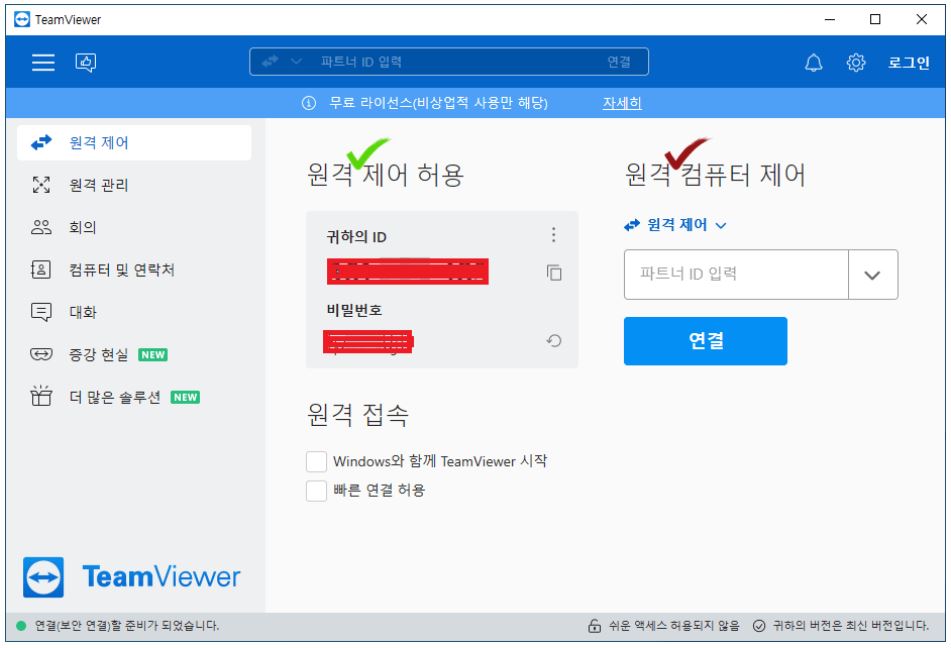Open the hamburger menu in the header

coord(43,62)
